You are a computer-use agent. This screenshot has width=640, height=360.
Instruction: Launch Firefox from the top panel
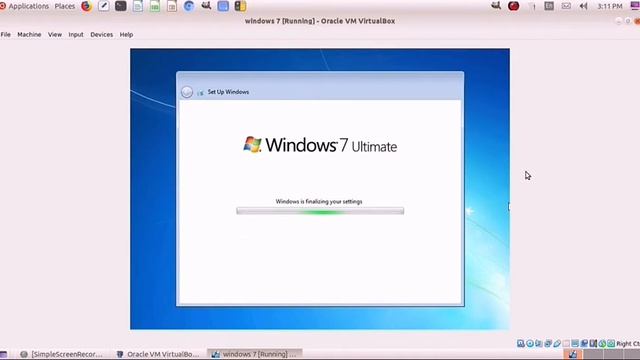[87, 6]
